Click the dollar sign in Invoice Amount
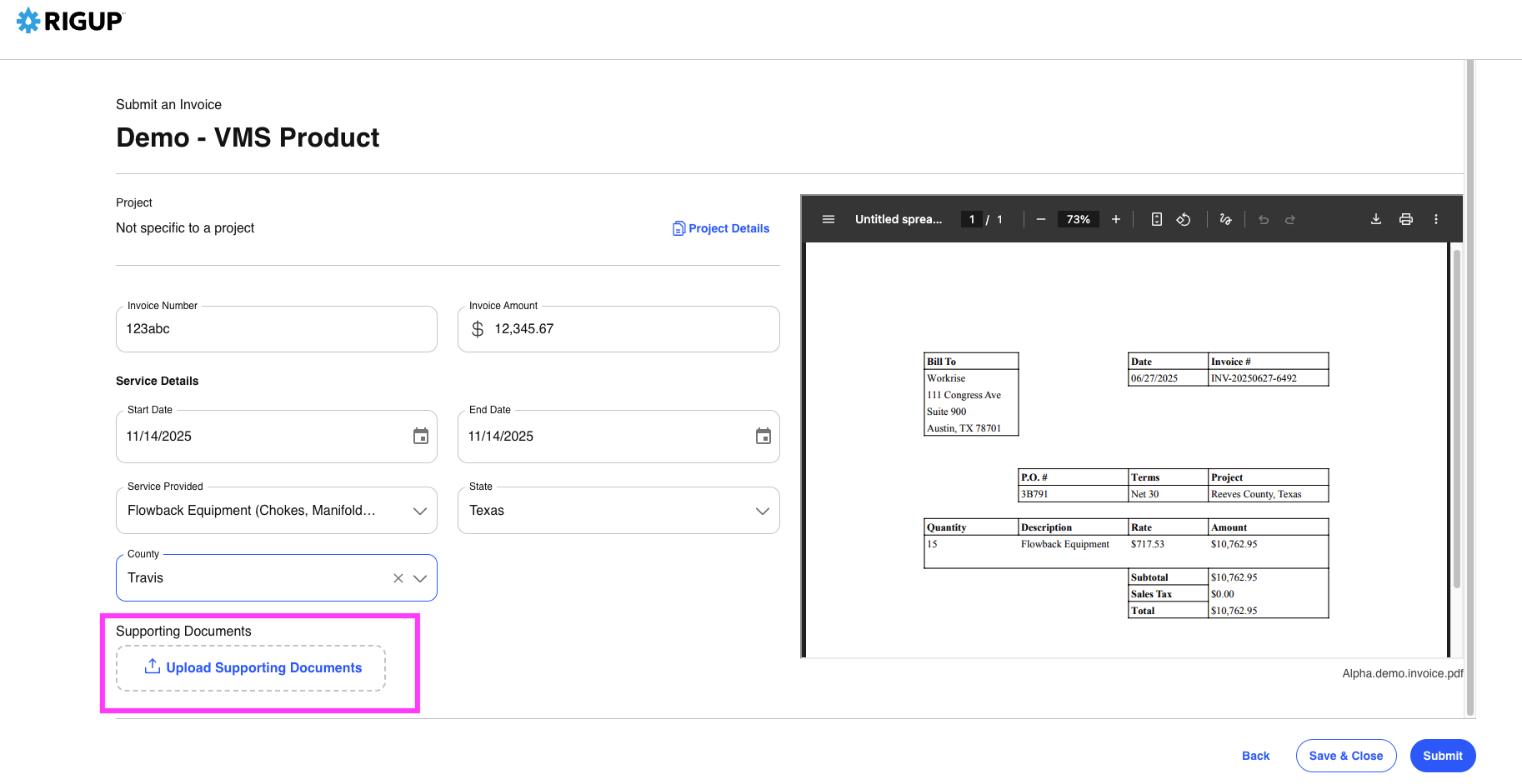The height and width of the screenshot is (784, 1522). pyautogui.click(x=478, y=329)
